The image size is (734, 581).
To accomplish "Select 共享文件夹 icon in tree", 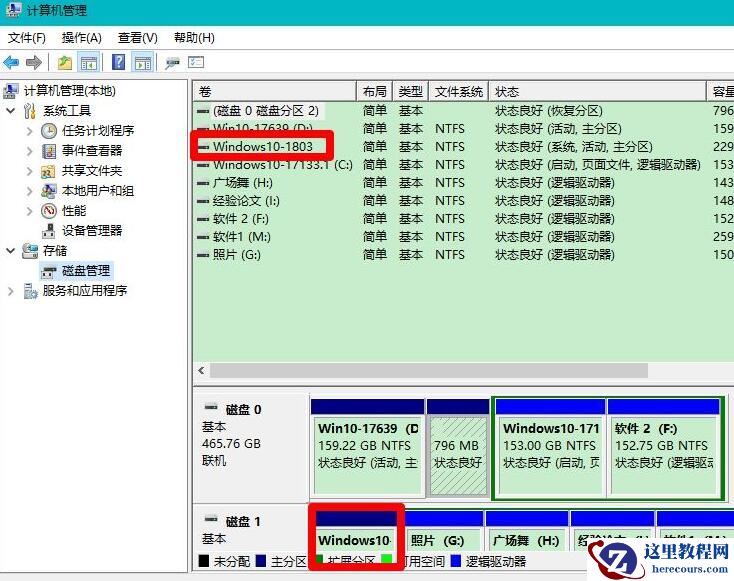I will tap(48, 171).
